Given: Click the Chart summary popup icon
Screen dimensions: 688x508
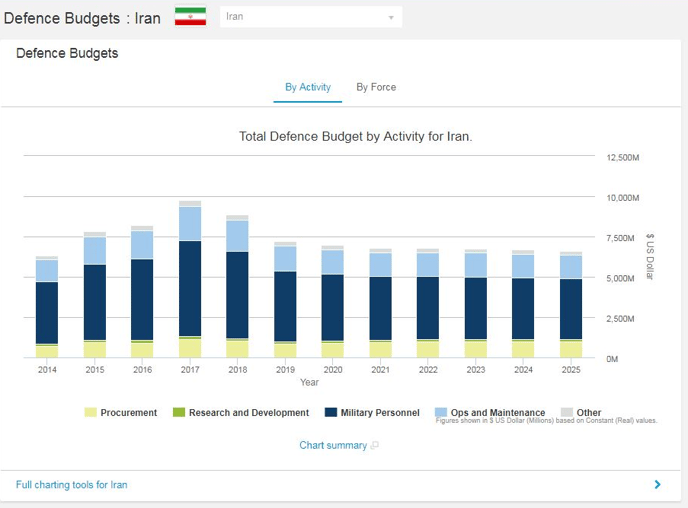Looking at the screenshot, I should 375,446.
